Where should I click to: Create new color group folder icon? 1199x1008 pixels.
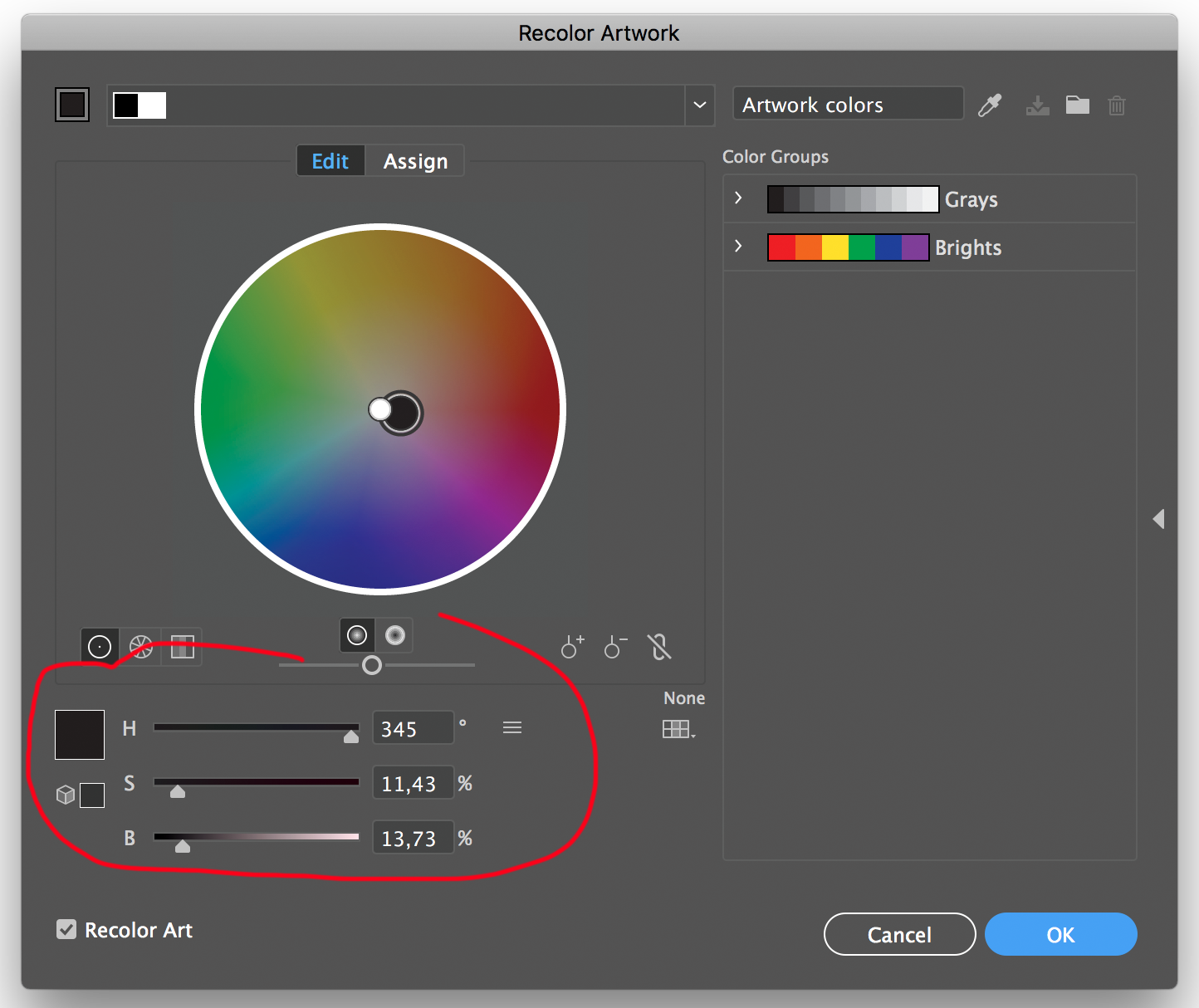(x=1078, y=105)
